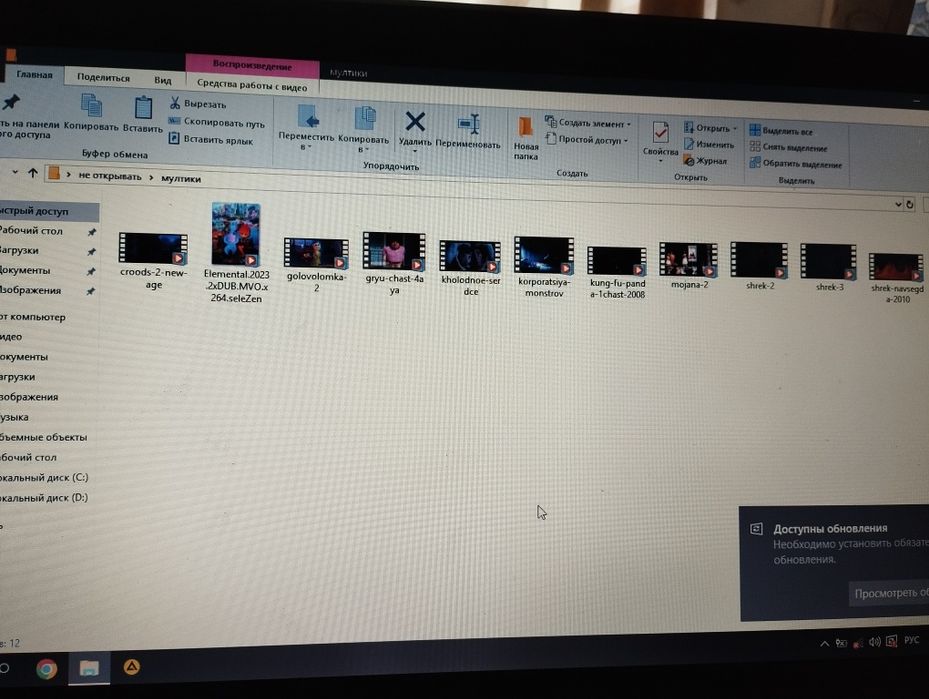Select Этот компьютер in the navigation pane
Image resolution: width=929 pixels, height=699 pixels.
coord(34,317)
